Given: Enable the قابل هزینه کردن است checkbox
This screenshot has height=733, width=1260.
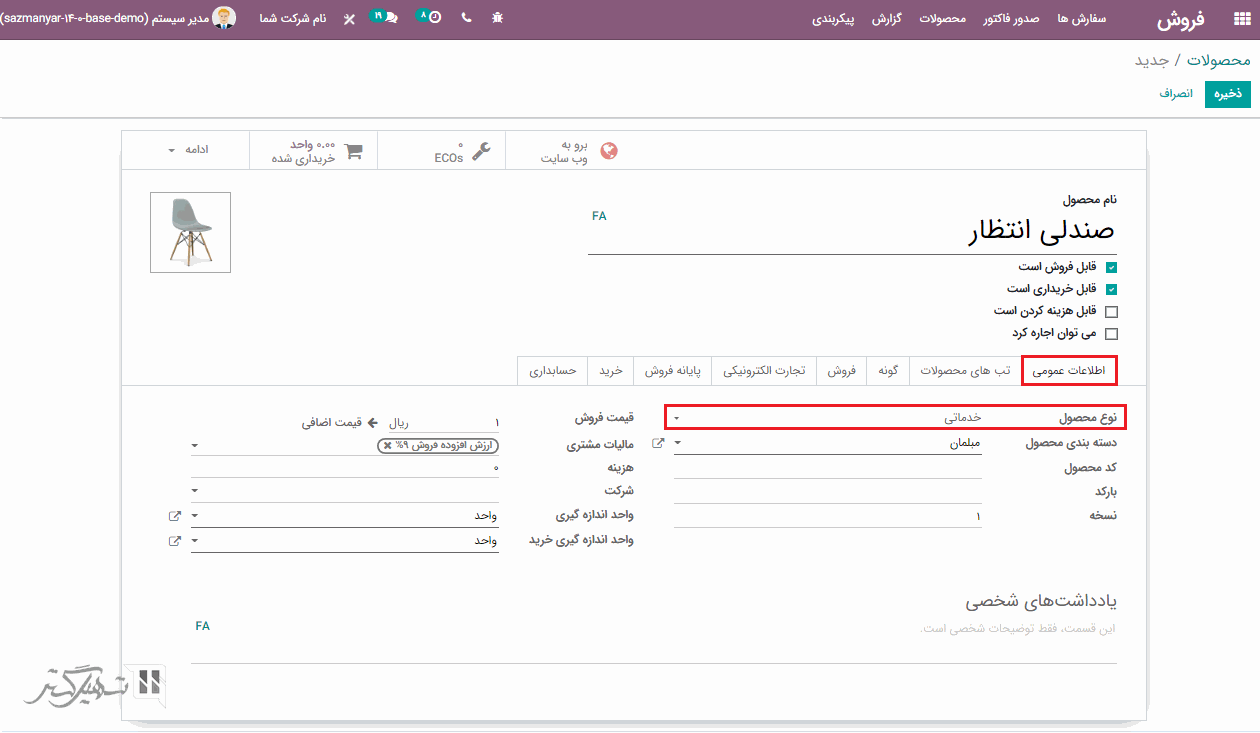Looking at the screenshot, I should pos(1111,312).
